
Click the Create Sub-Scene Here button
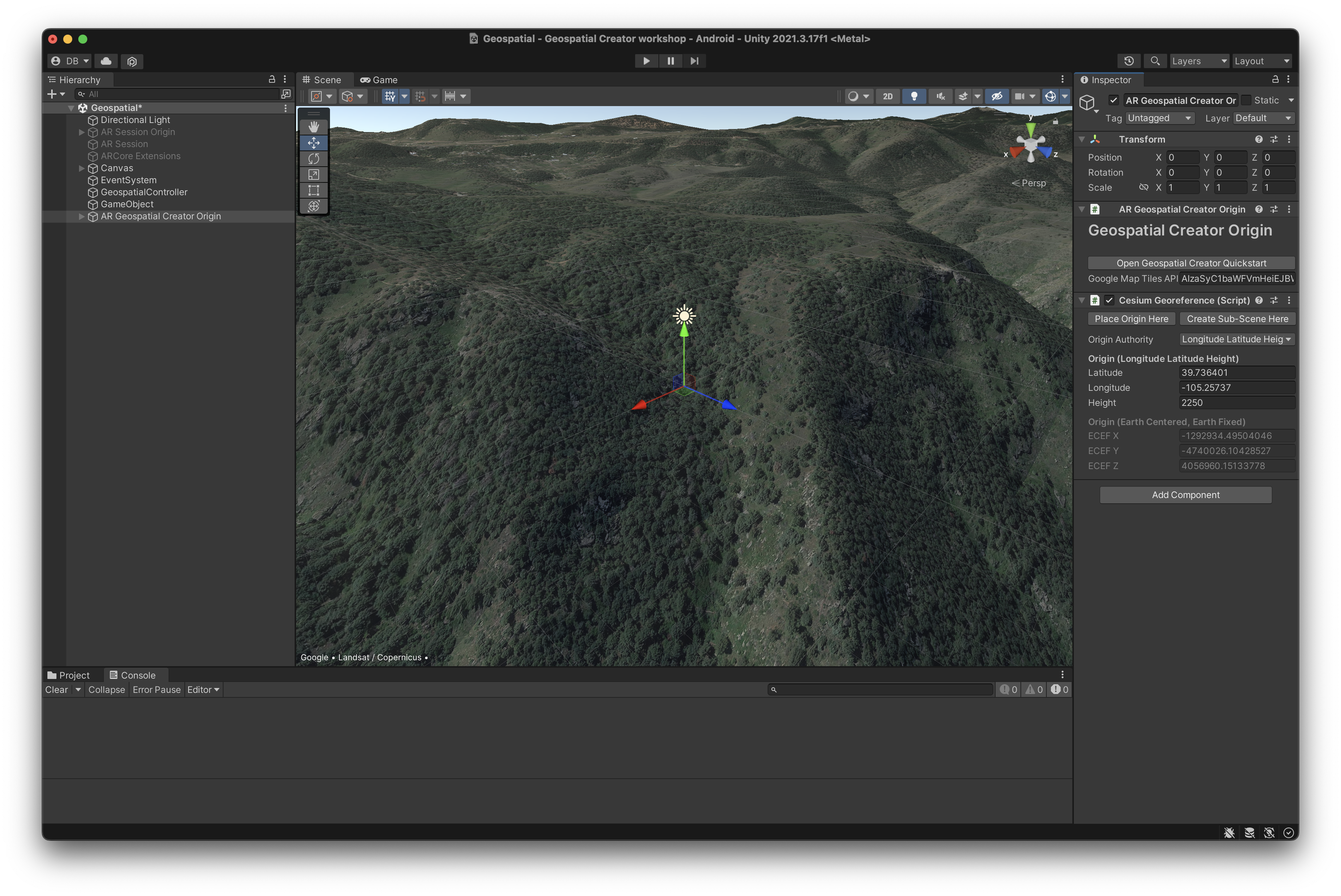(1237, 318)
